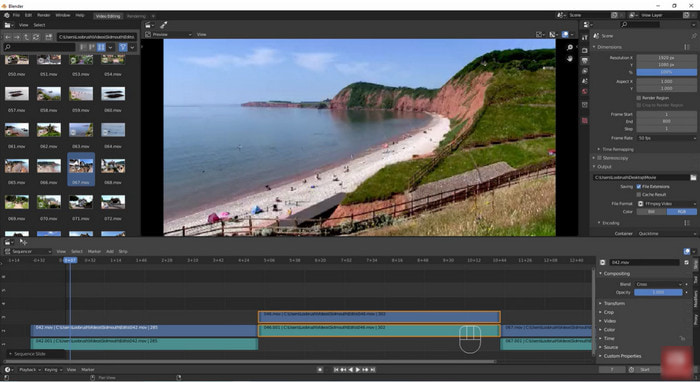Open the file browser filter settings dropdown
Screen dimensions: 700x382
(132, 47)
